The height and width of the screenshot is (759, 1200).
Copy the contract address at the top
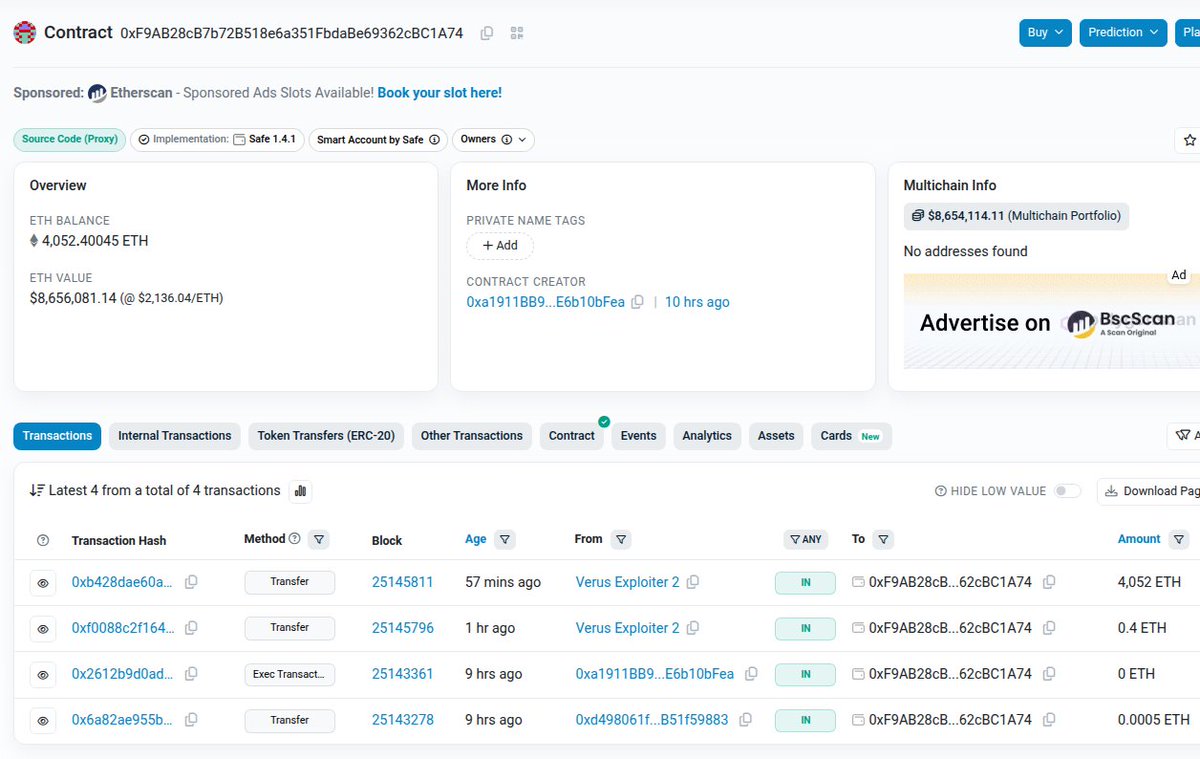(487, 33)
